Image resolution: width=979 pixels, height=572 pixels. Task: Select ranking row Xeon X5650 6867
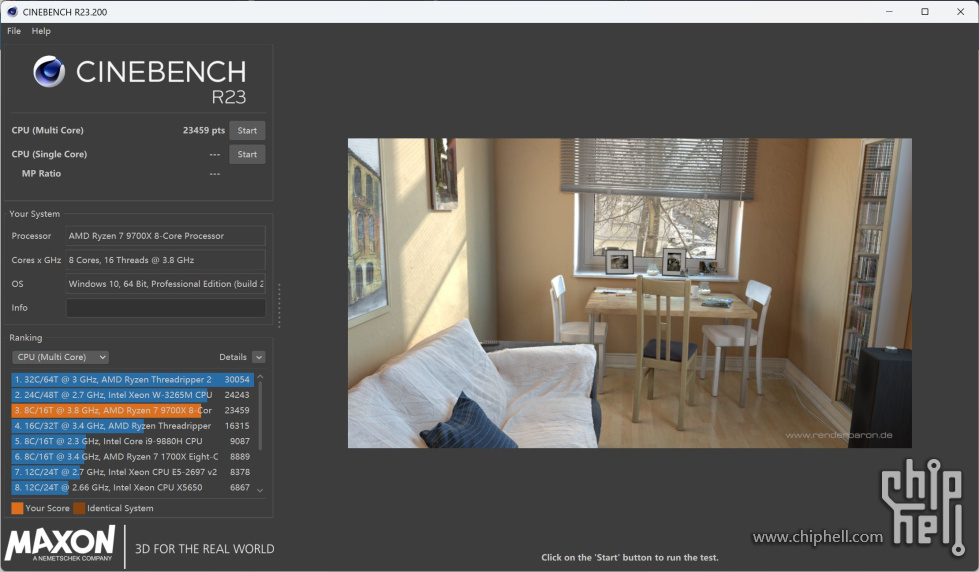coord(132,488)
